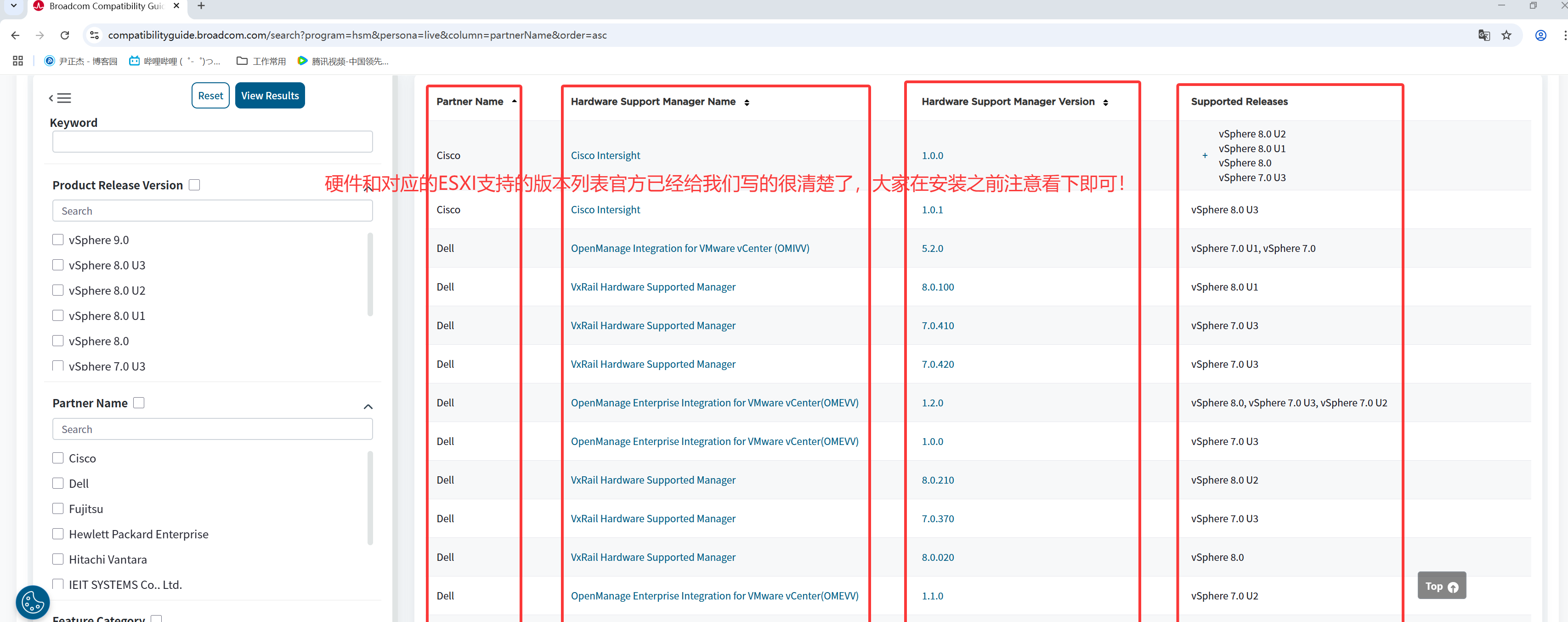
Task: Collapse the filter sidebar hamburger icon
Action: 60,98
